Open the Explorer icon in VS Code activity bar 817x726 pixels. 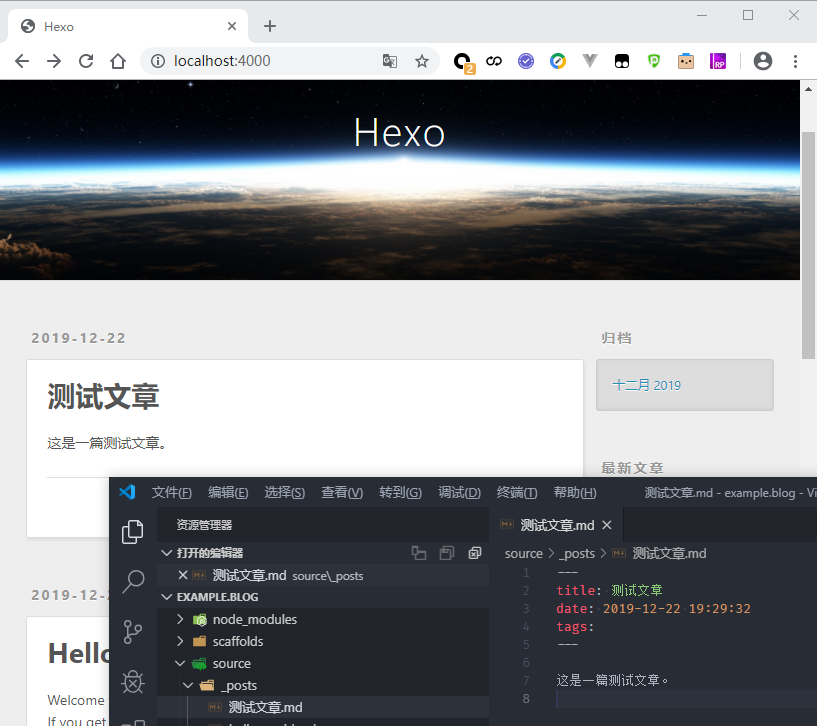(132, 532)
